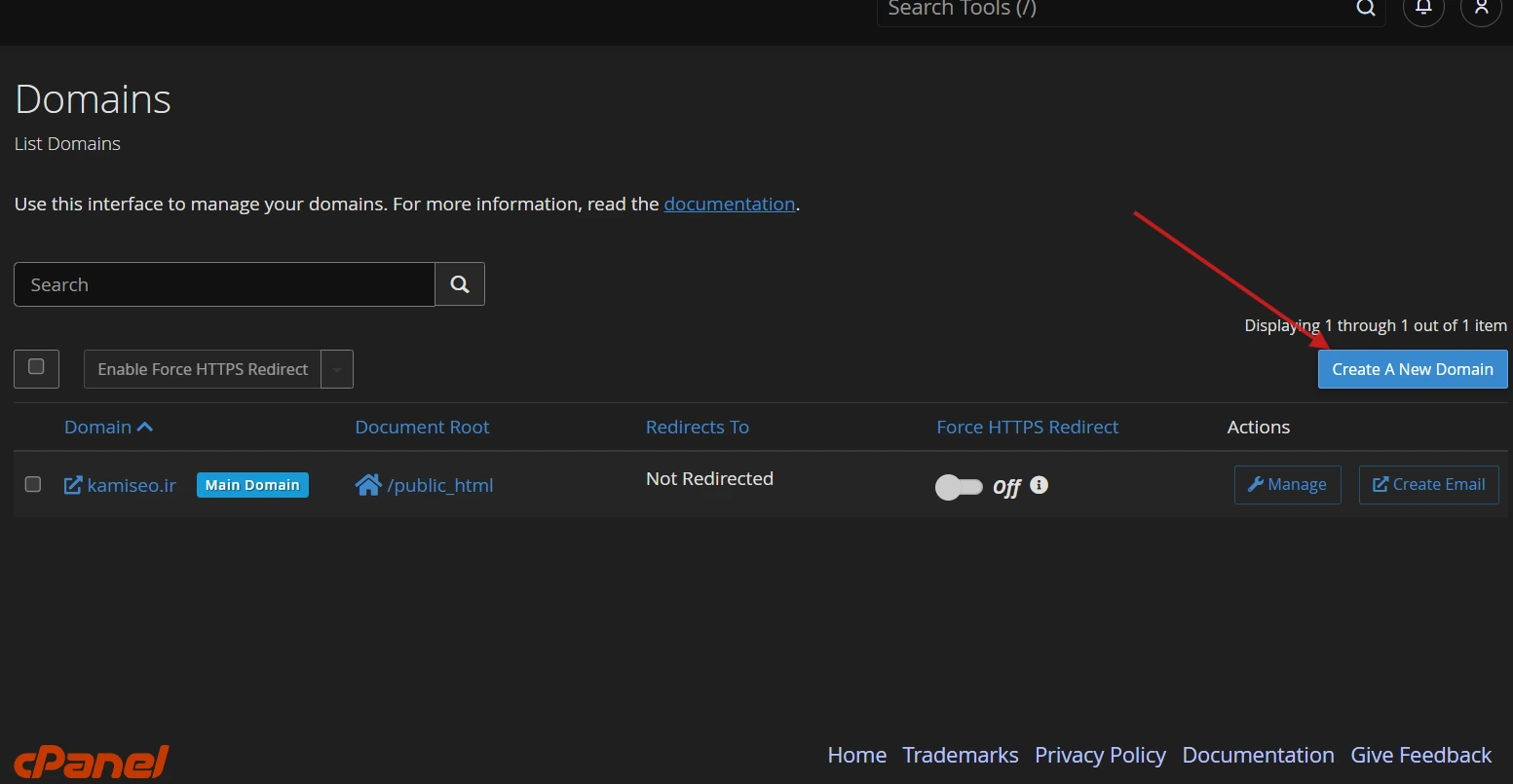Click the cPanel logo
Viewport: 1513px width, 784px height.
(92, 761)
